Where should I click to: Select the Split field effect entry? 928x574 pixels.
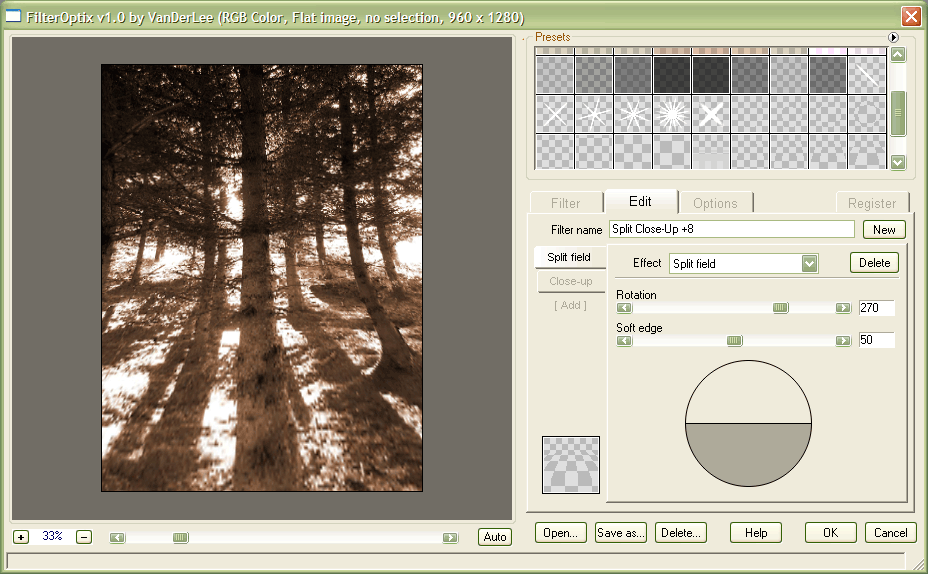pos(569,257)
